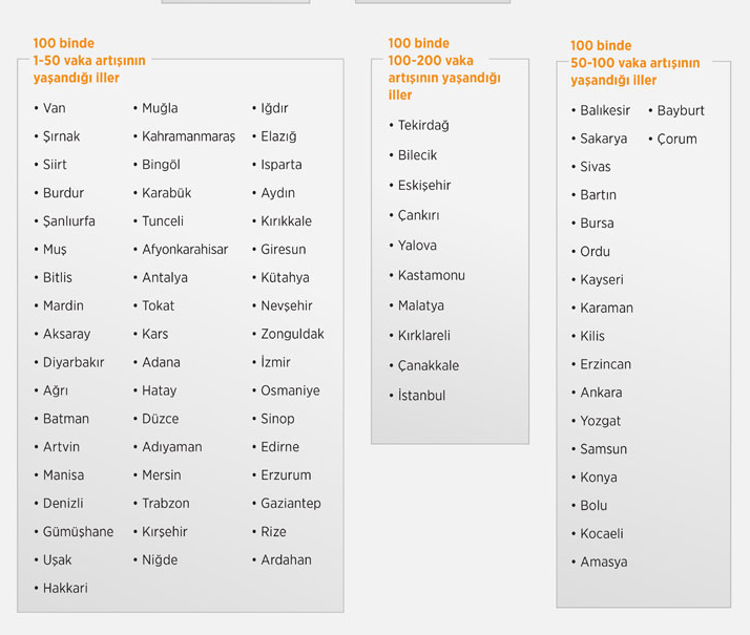
Task: Click on Kahramanmaraş
Action: (x=188, y=136)
